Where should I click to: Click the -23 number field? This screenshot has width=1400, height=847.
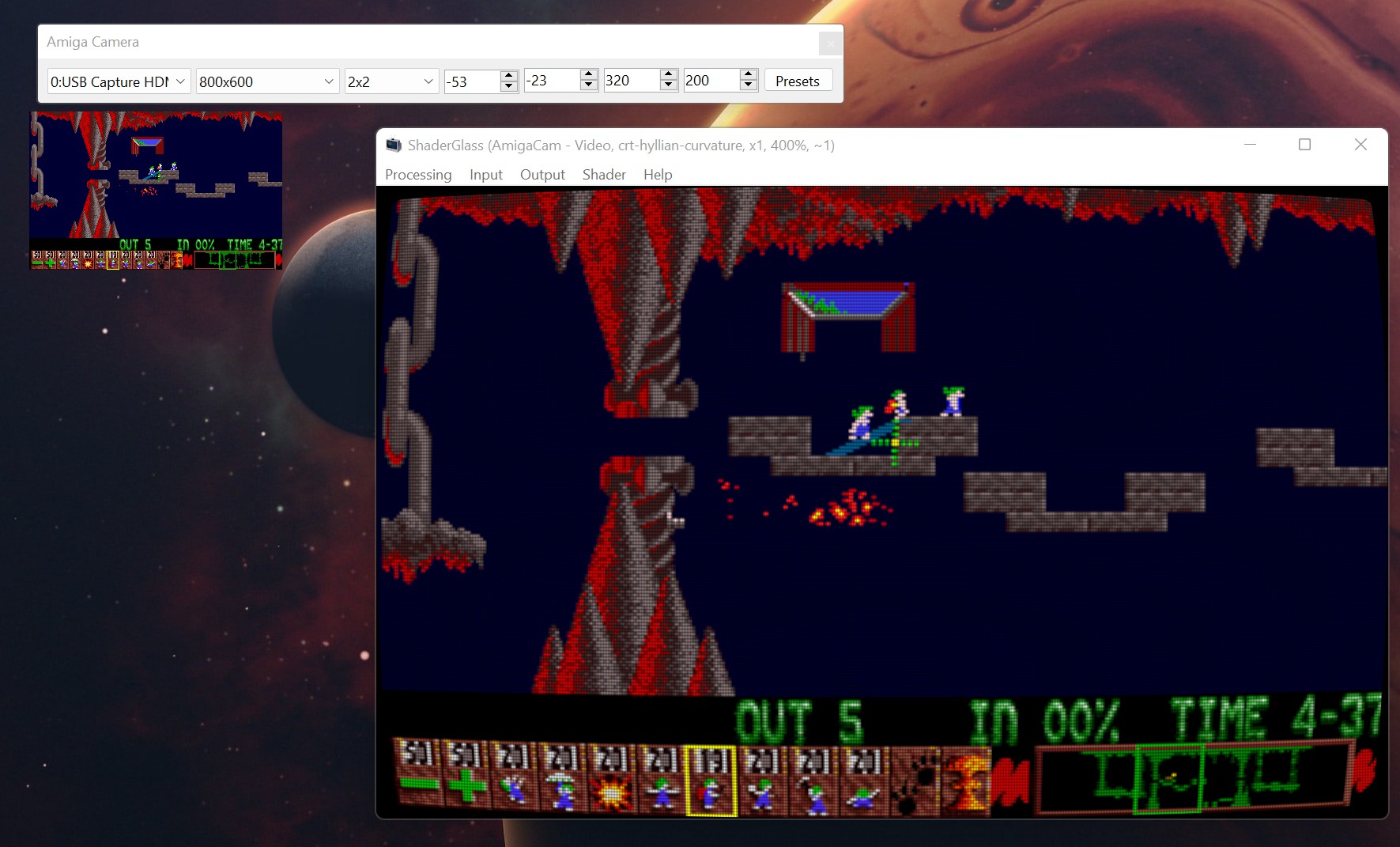[552, 80]
